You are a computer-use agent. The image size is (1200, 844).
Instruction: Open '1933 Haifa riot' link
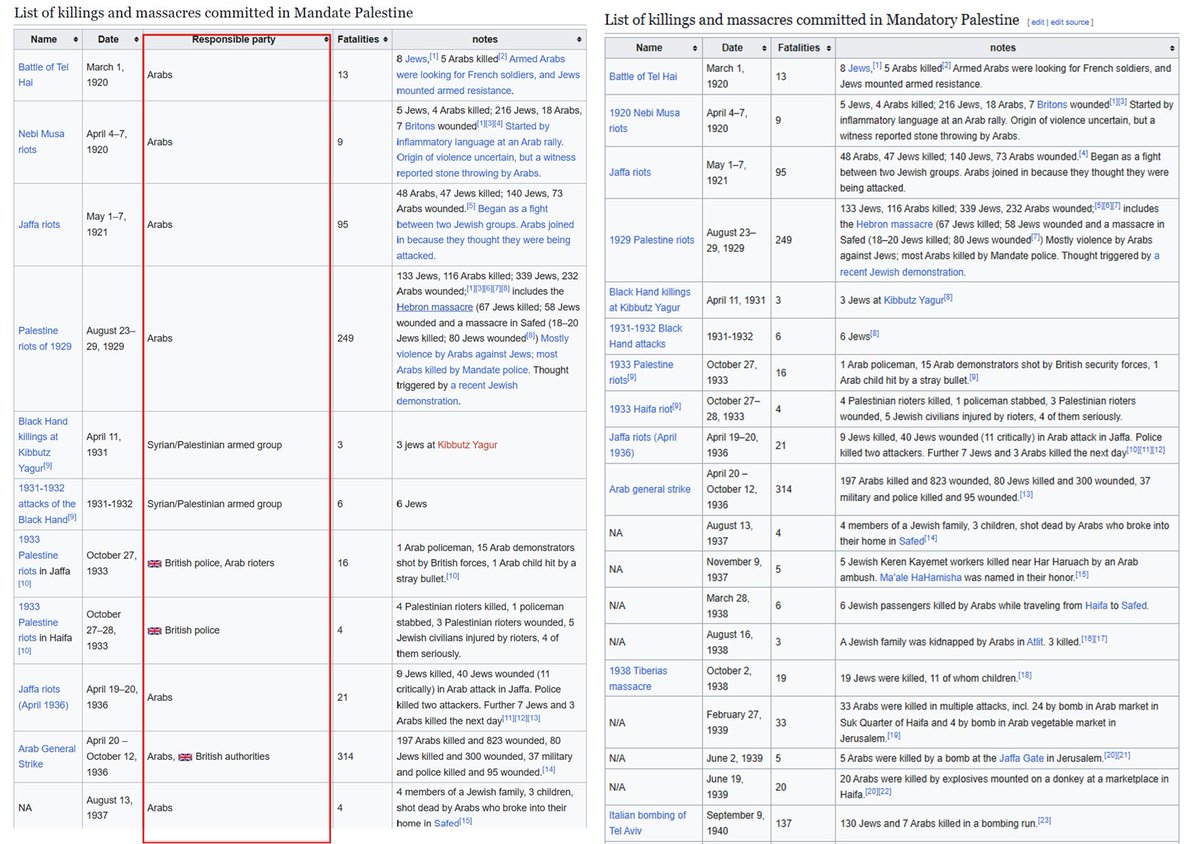pyautogui.click(x=642, y=408)
